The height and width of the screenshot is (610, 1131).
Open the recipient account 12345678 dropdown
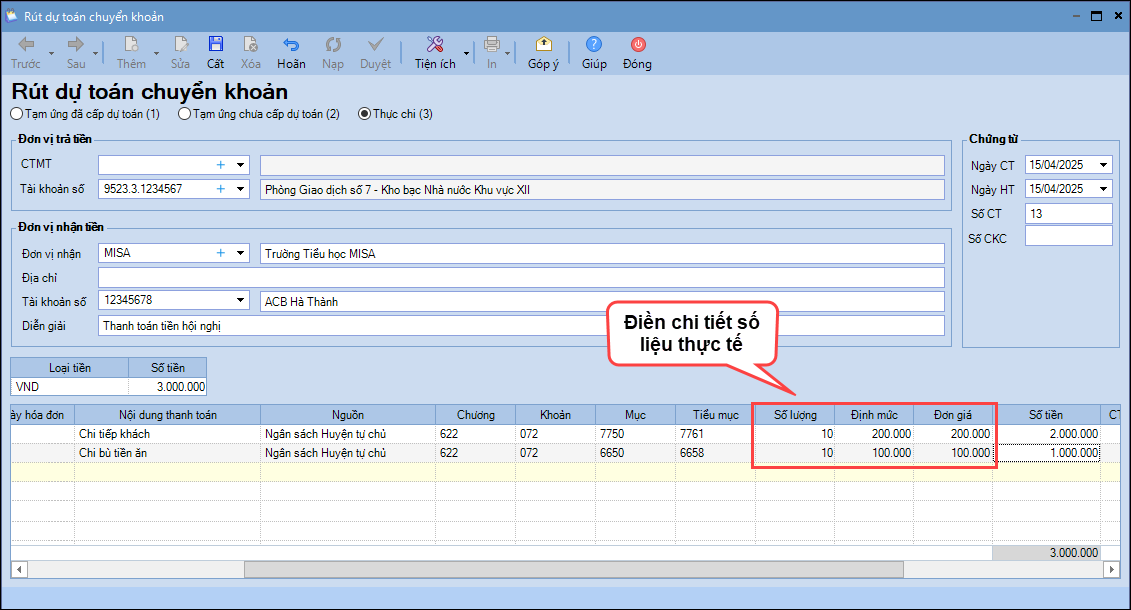tap(240, 300)
